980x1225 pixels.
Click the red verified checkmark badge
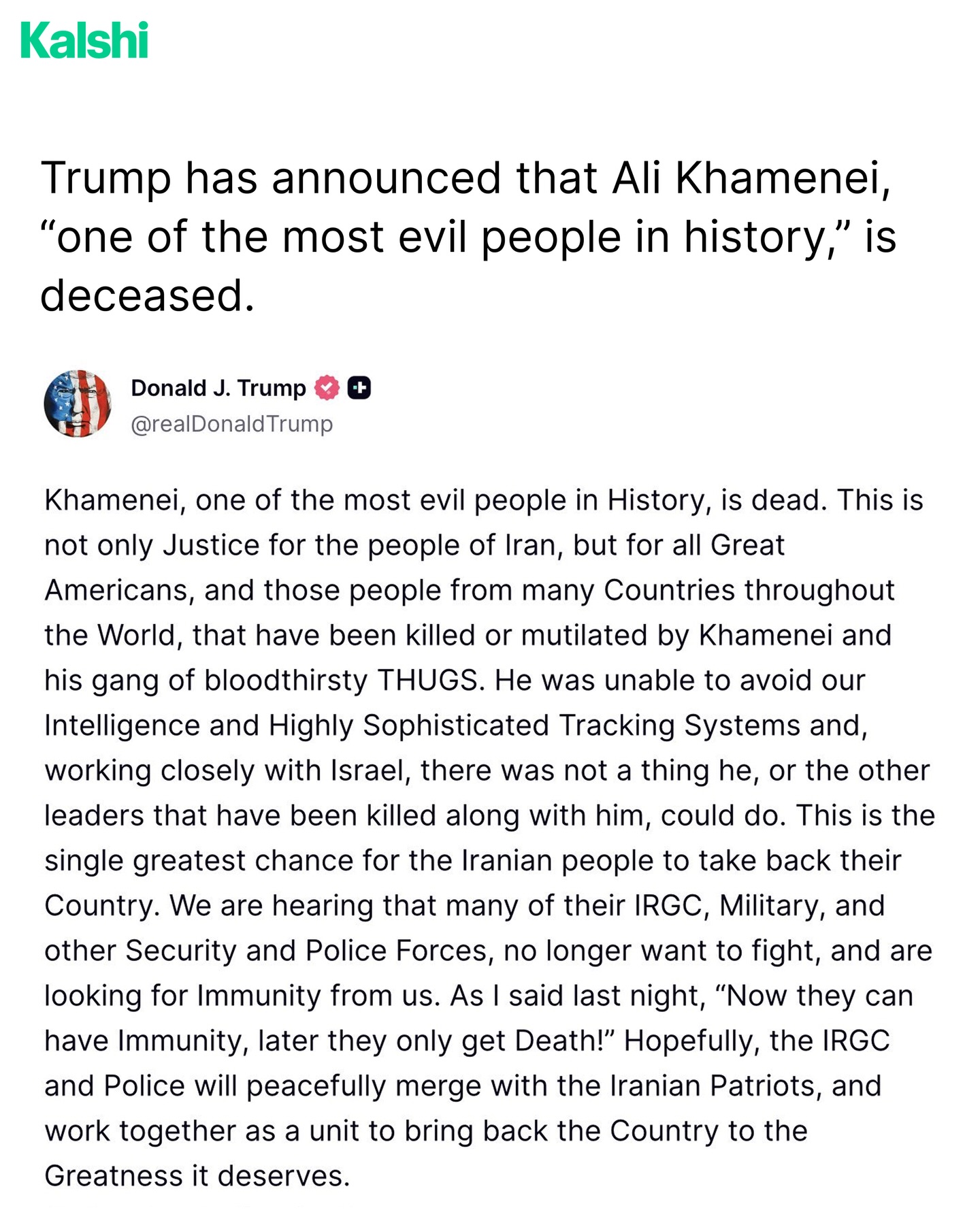pos(327,388)
